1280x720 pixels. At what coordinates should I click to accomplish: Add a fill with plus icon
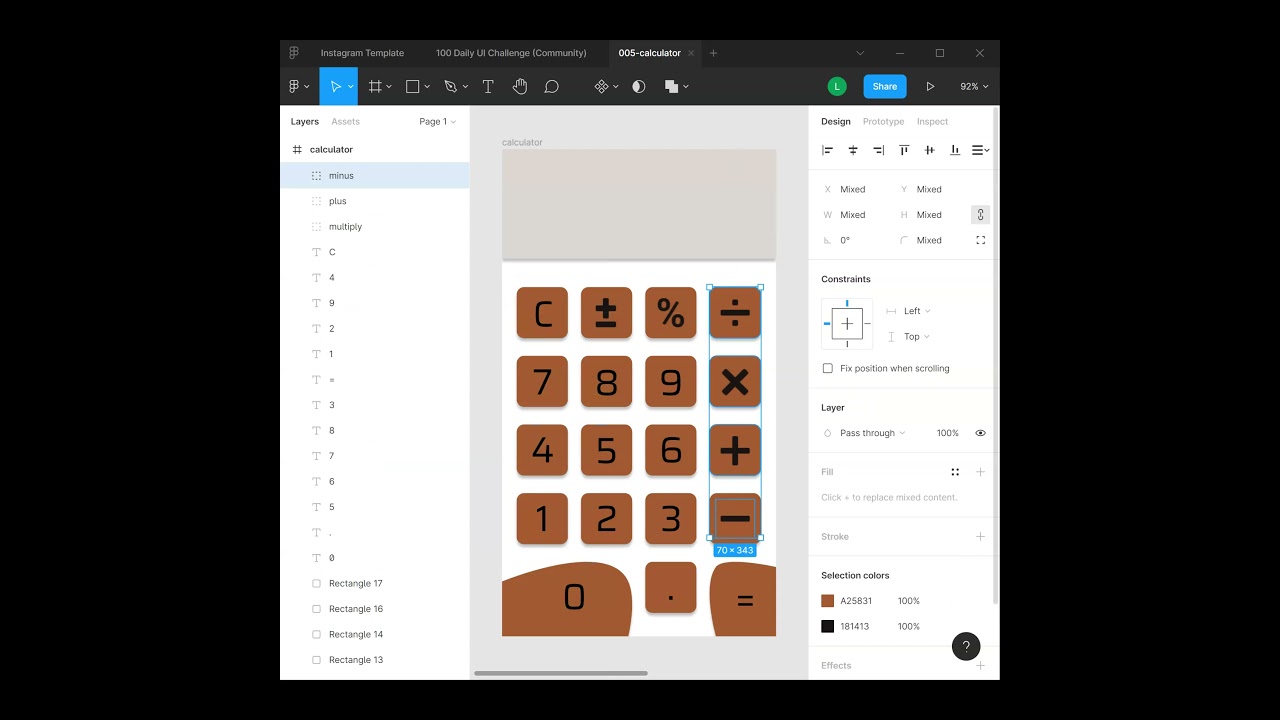point(980,472)
